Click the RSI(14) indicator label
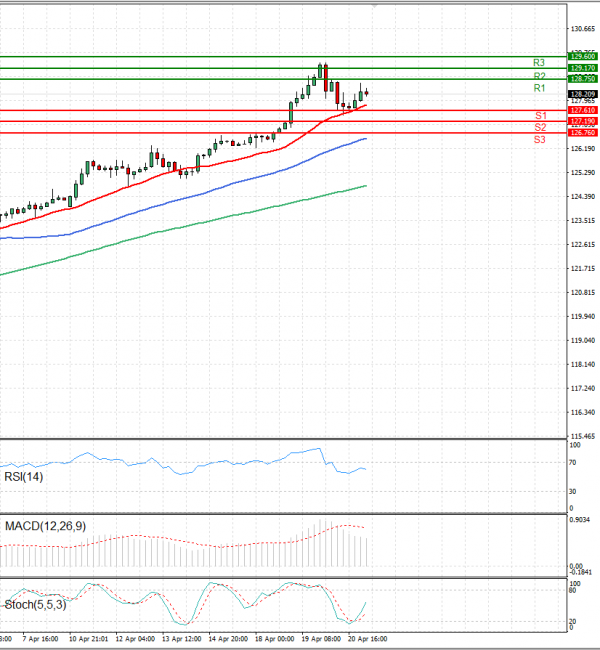Image resolution: width=600 pixels, height=650 pixels. click(x=26, y=478)
